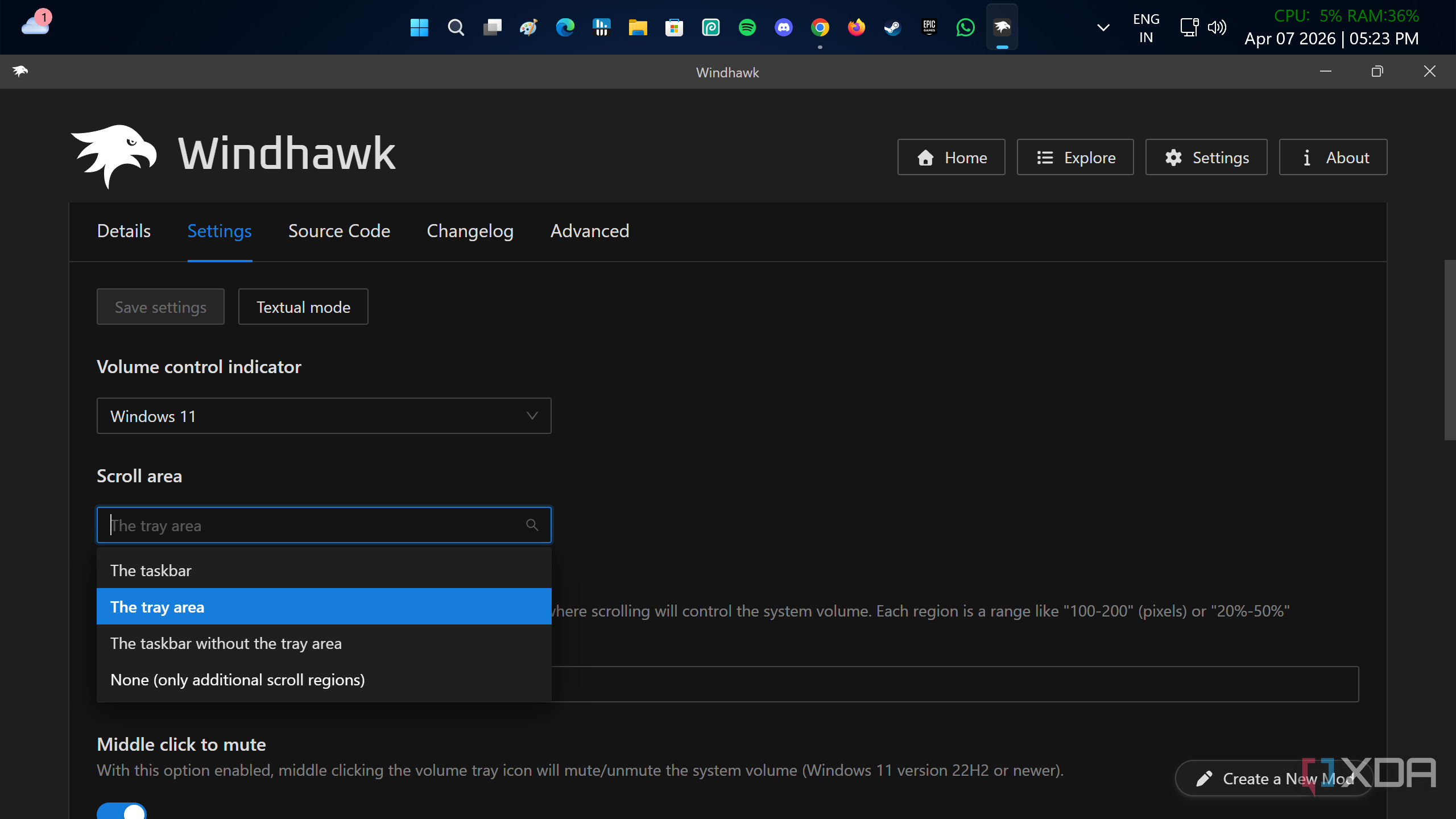
Task: Launch Spotify from taskbar
Action: coord(747,27)
